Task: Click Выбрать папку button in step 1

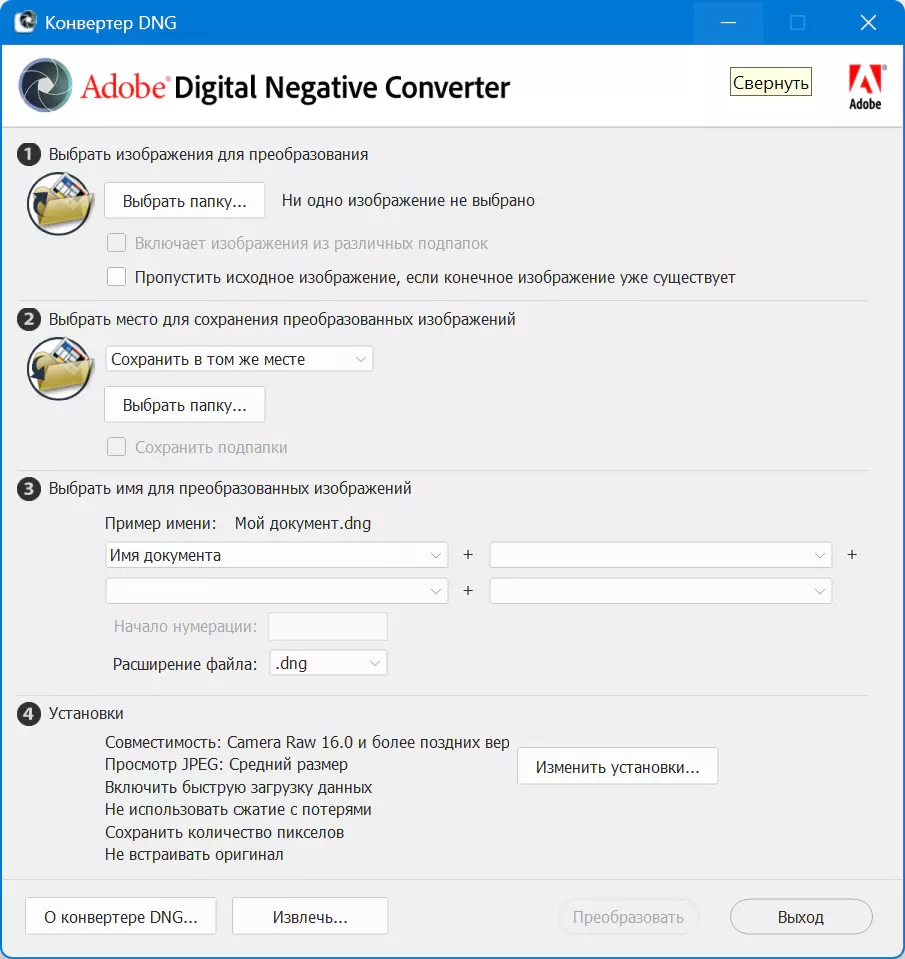Action: point(185,201)
